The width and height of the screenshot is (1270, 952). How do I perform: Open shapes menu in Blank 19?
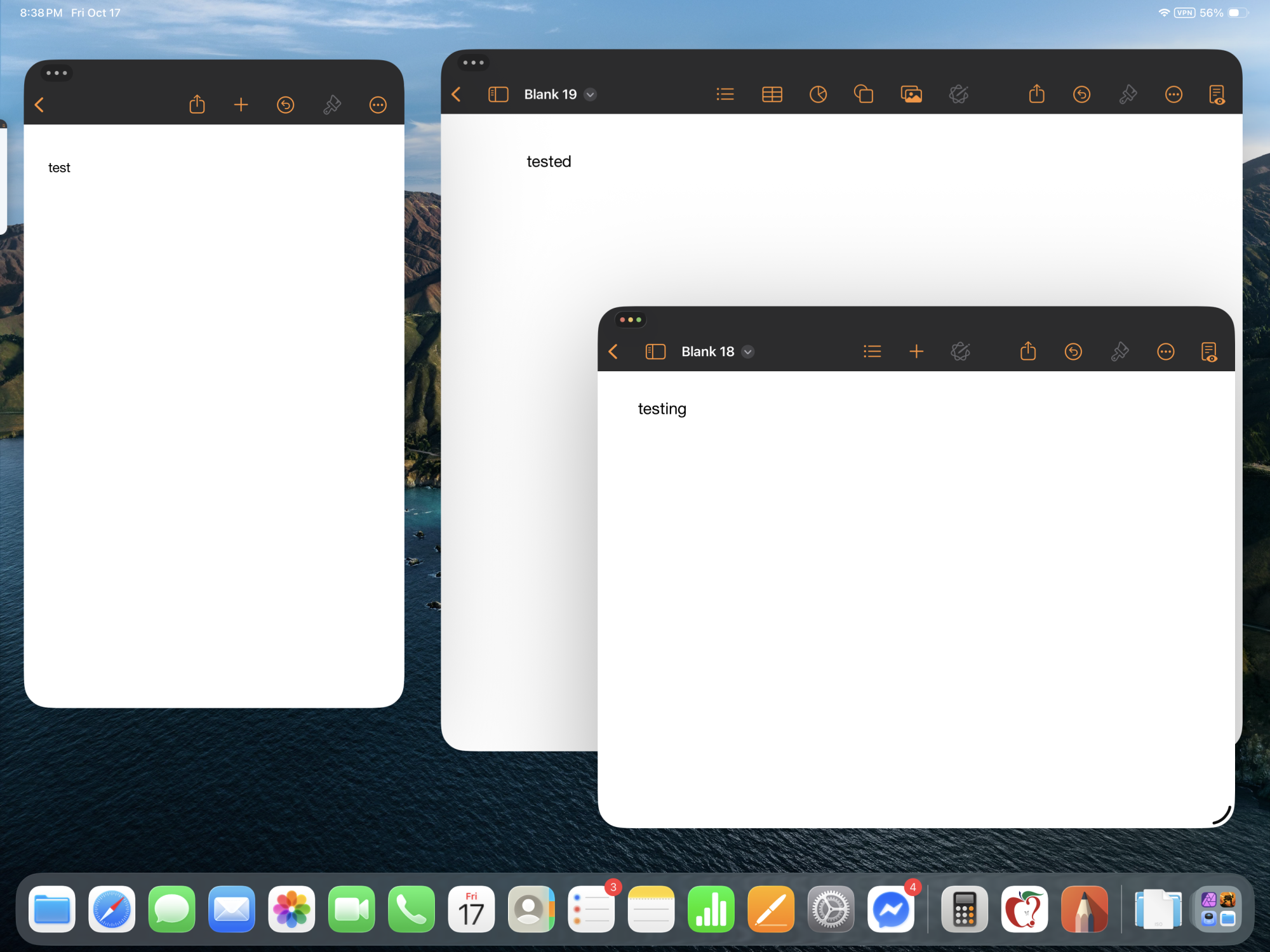tap(864, 95)
